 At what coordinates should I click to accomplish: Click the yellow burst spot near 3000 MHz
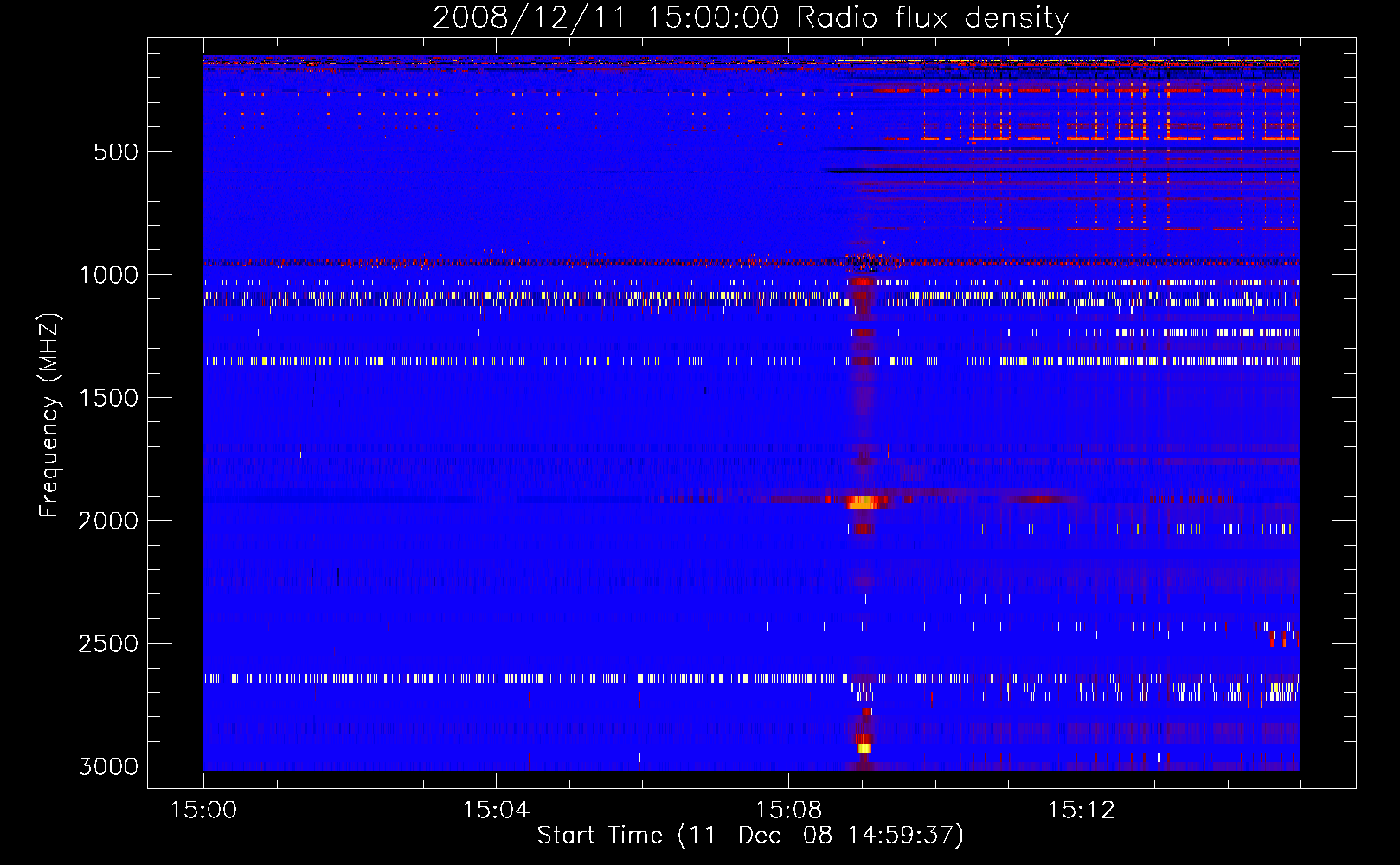click(864, 747)
